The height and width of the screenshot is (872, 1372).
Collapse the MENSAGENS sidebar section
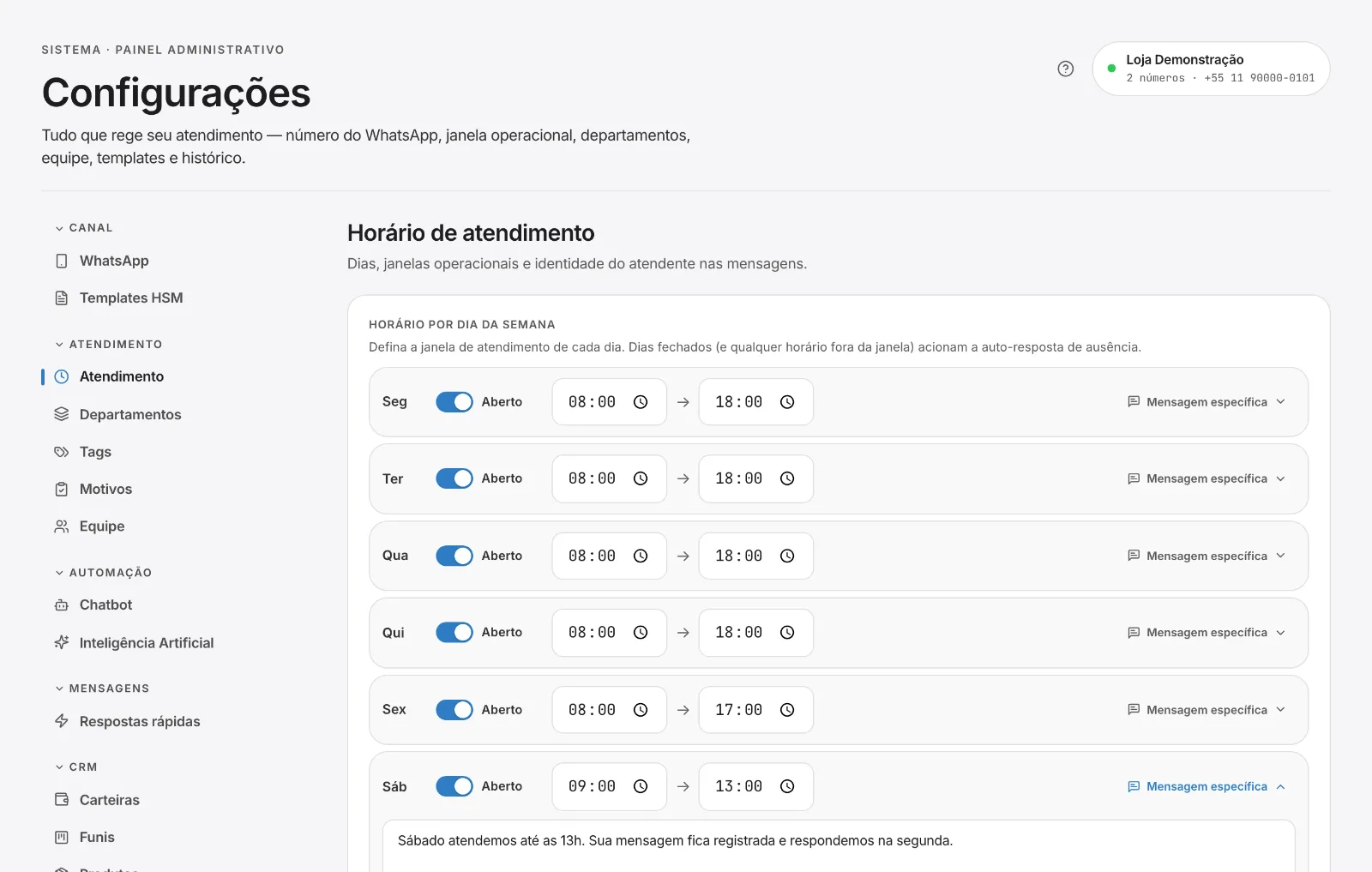pyautogui.click(x=102, y=689)
